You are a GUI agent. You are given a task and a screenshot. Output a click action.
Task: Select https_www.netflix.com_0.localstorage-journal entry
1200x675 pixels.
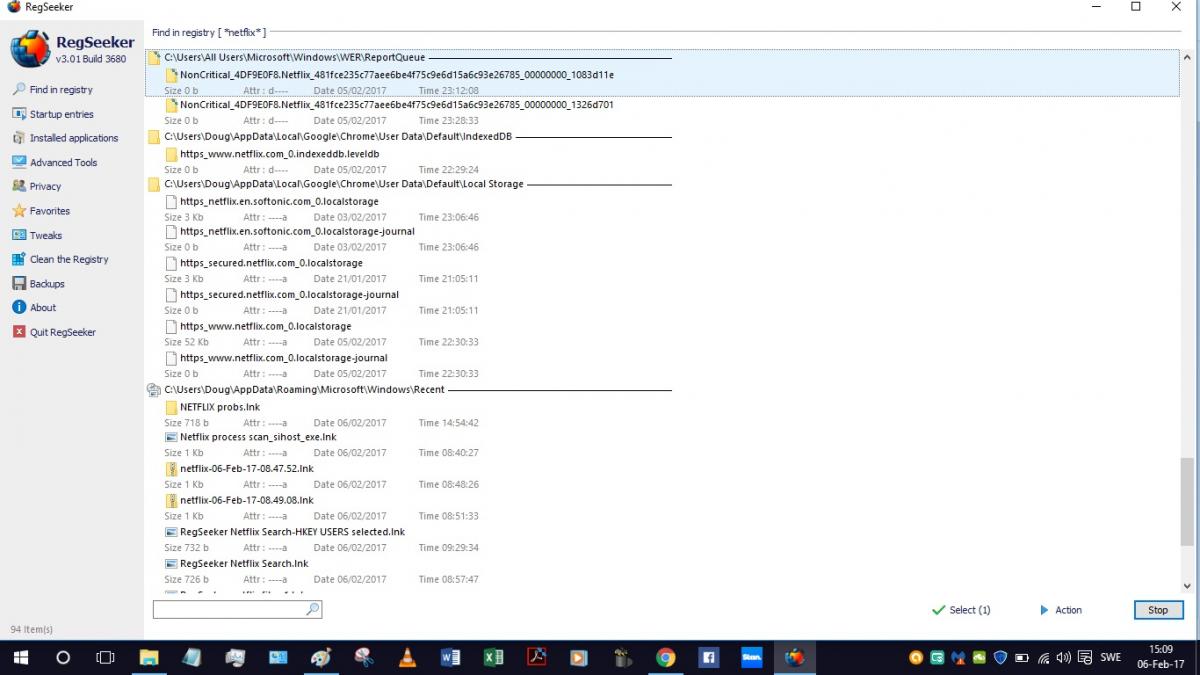click(x=283, y=357)
